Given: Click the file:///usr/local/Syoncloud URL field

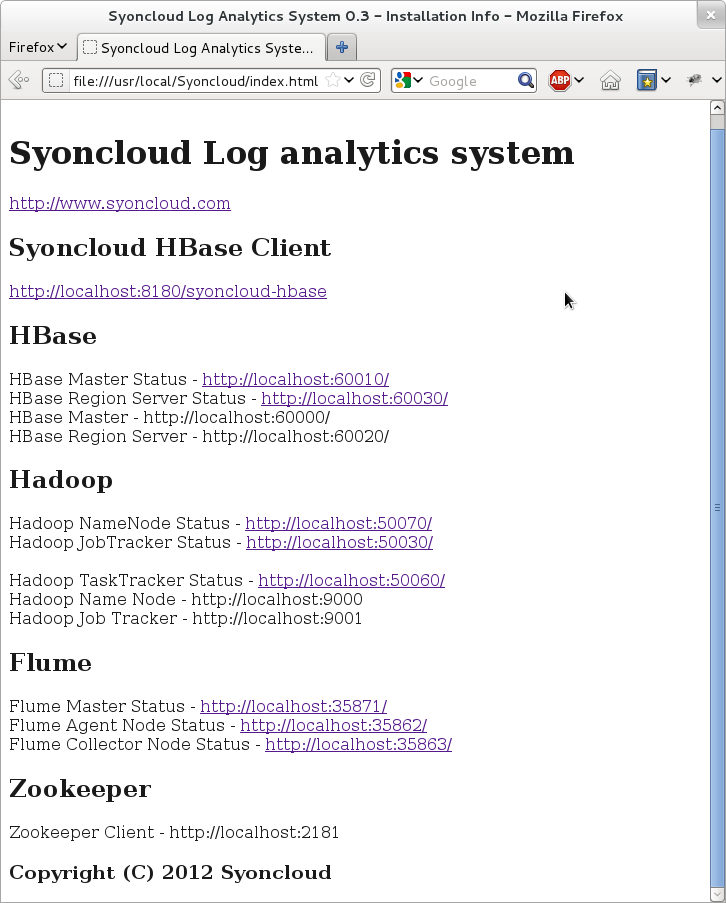Looking at the screenshot, I should [x=196, y=81].
